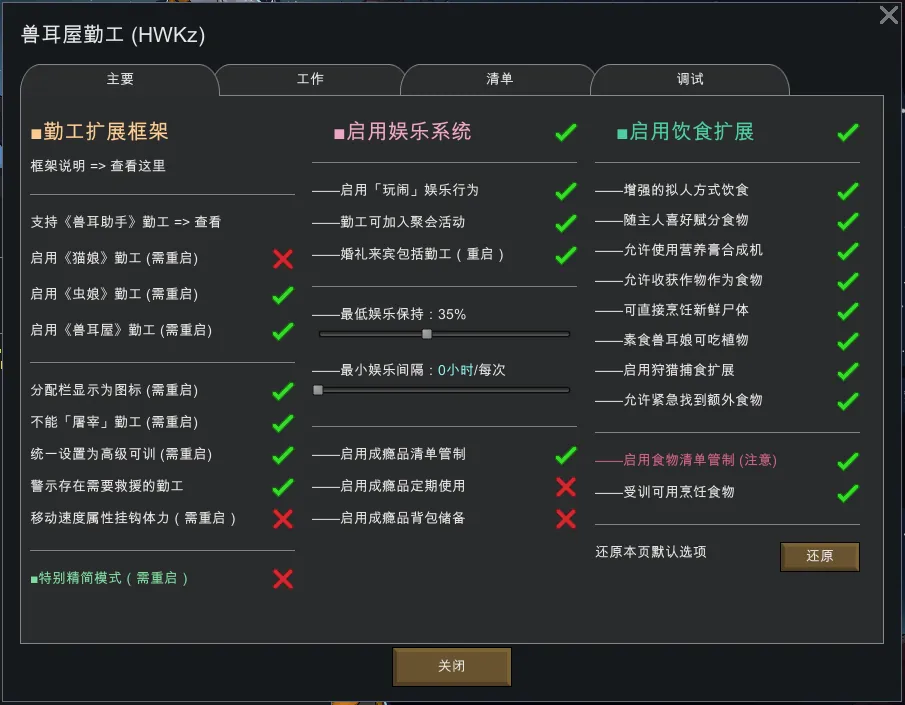Screen dimensions: 905x705
Task: Disable 启用《虫娘》勤工 checkmark
Action: 283,295
